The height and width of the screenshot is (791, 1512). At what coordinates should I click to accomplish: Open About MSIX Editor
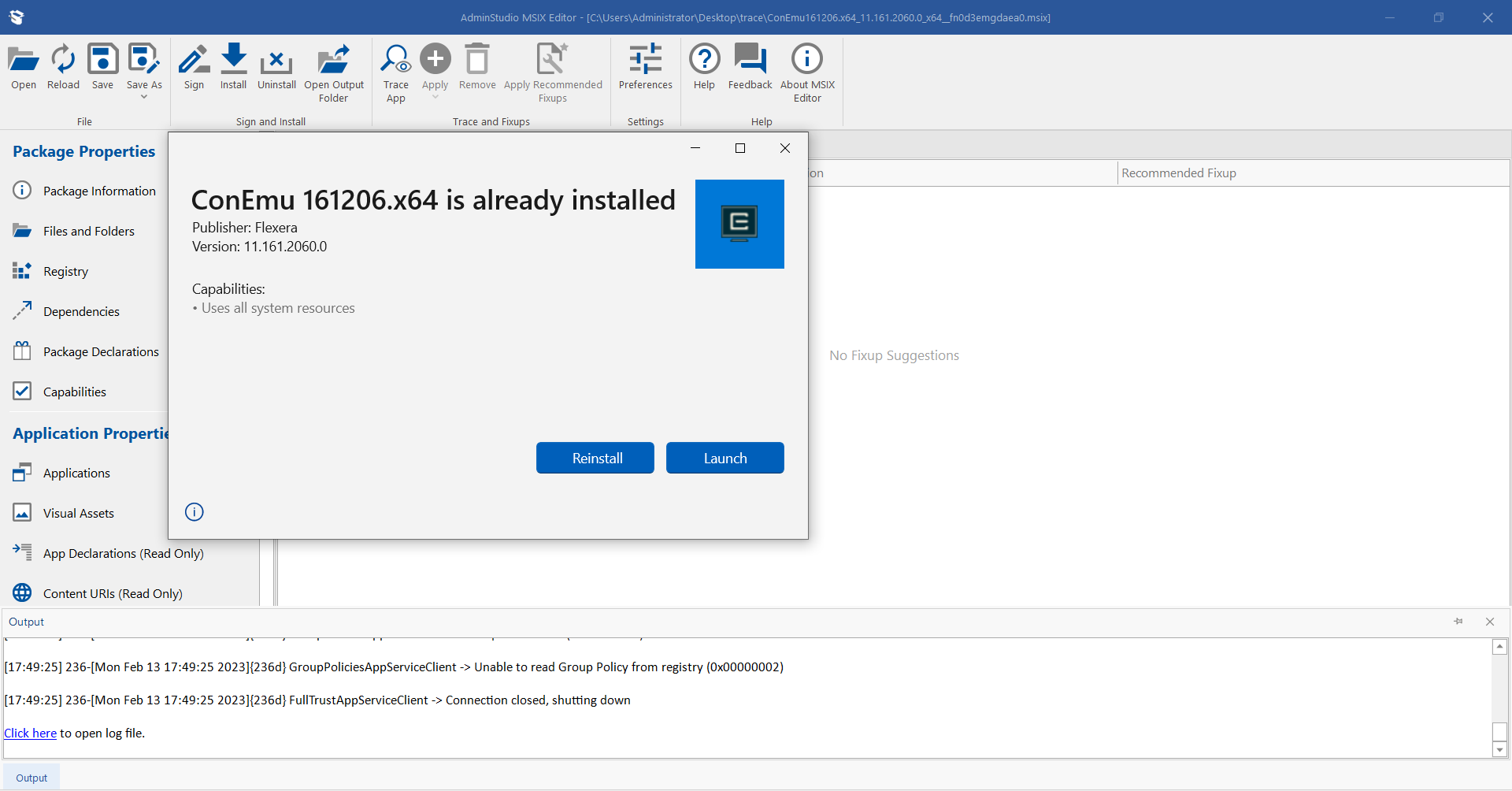[x=807, y=61]
